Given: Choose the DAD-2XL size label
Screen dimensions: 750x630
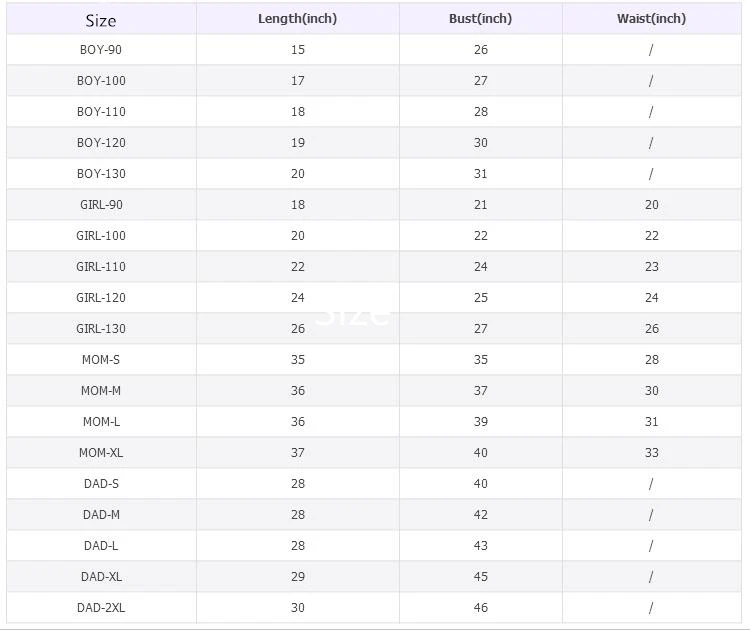Looking at the screenshot, I should (101, 608).
